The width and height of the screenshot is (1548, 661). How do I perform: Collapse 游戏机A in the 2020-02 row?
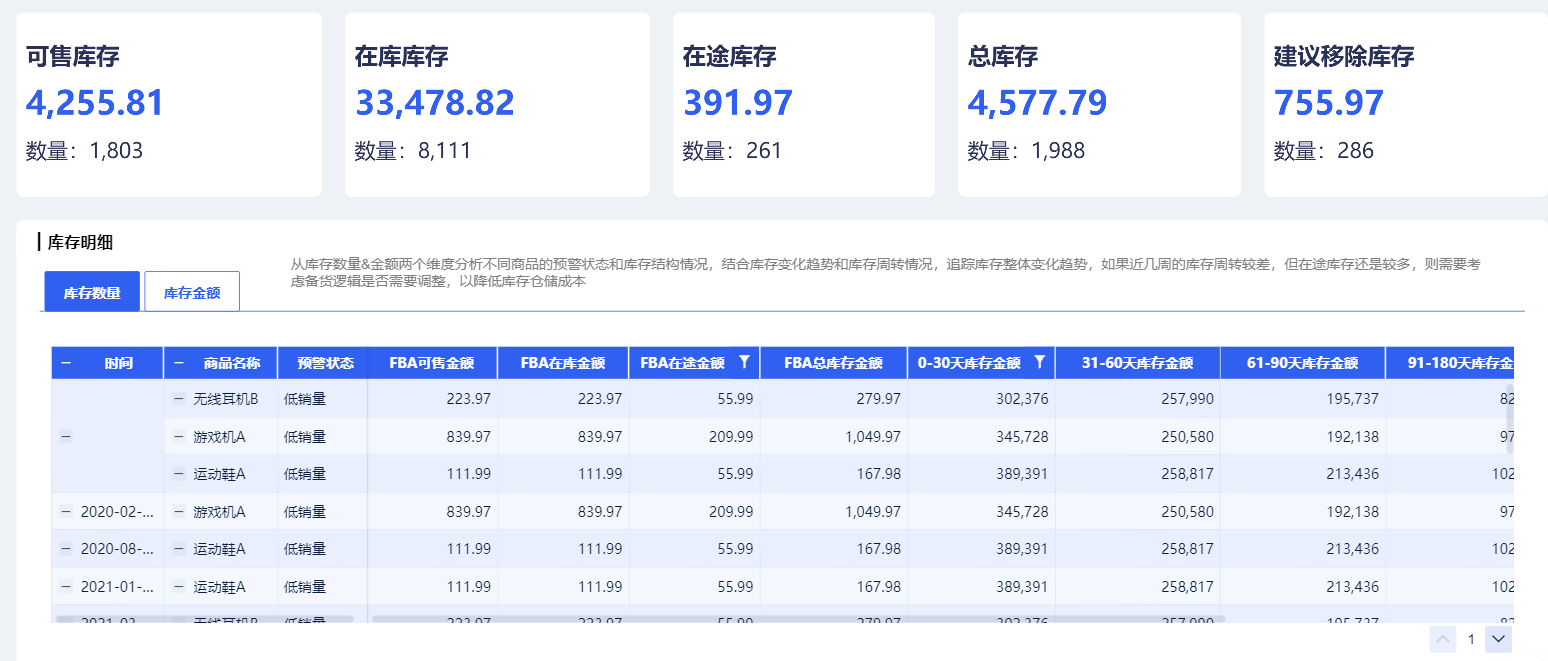(179, 511)
